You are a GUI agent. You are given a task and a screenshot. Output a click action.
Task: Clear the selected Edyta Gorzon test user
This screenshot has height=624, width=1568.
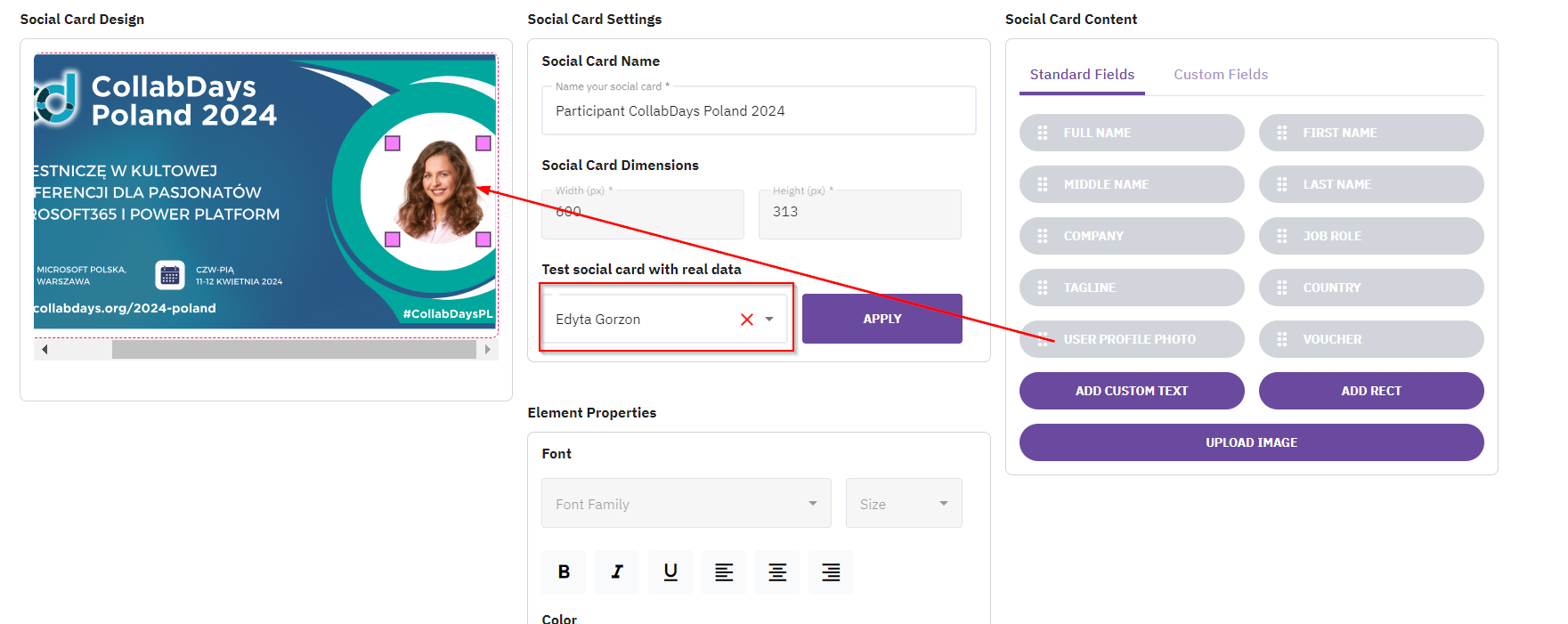pos(747,320)
